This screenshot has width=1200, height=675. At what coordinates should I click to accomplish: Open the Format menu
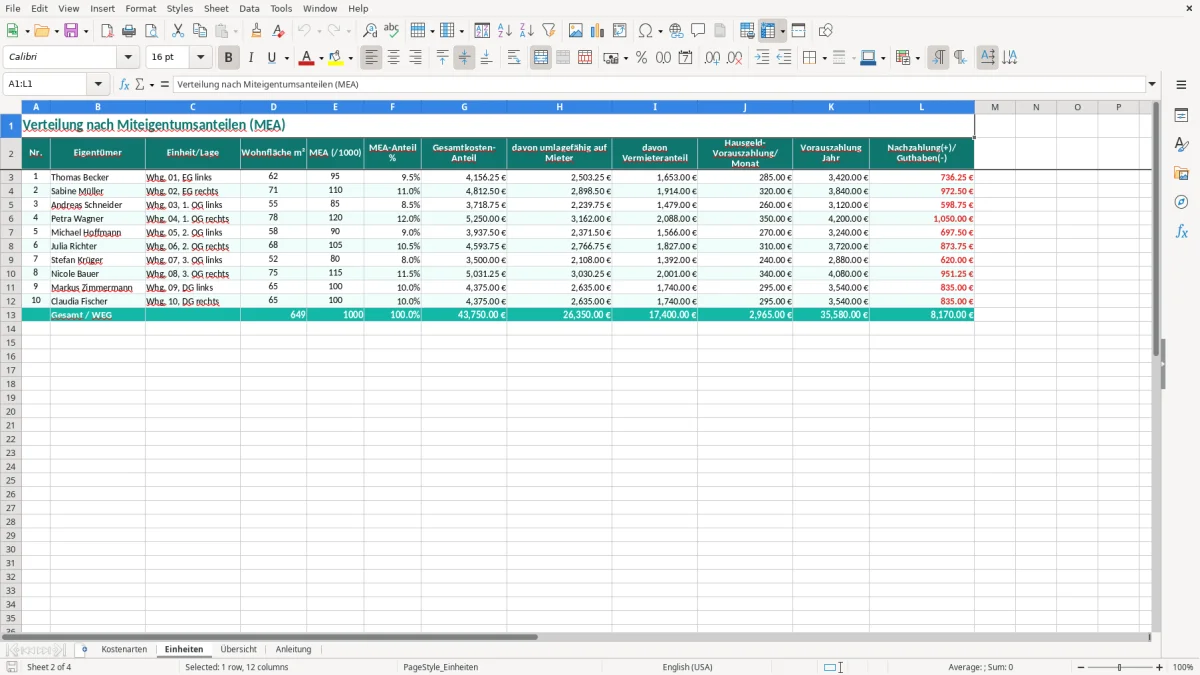click(141, 8)
